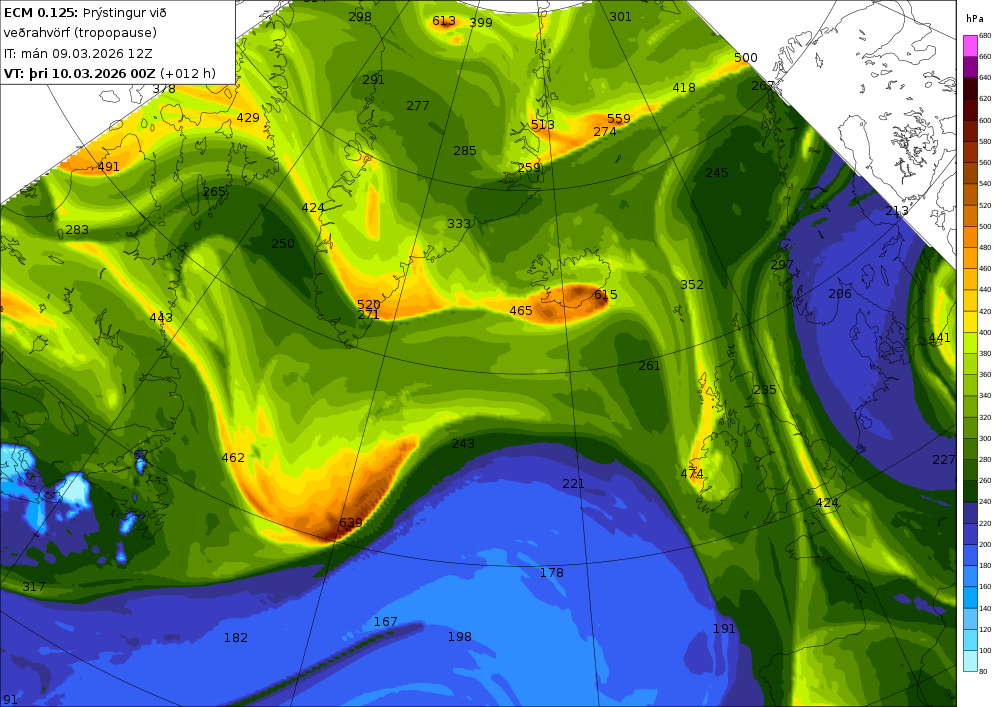
Task: Click the 613 value at the map top
Action: [x=444, y=21]
